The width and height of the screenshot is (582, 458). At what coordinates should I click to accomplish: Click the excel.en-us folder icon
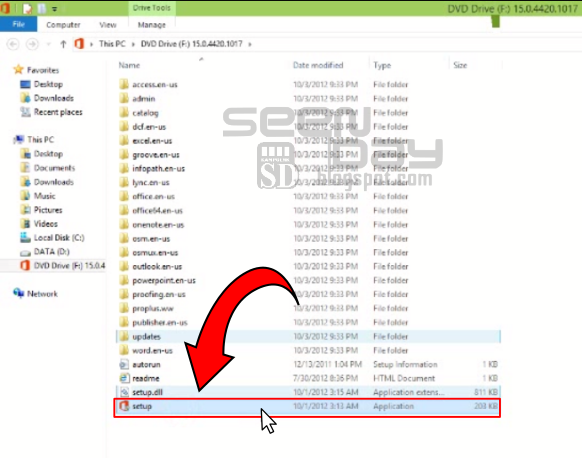[x=124, y=141]
